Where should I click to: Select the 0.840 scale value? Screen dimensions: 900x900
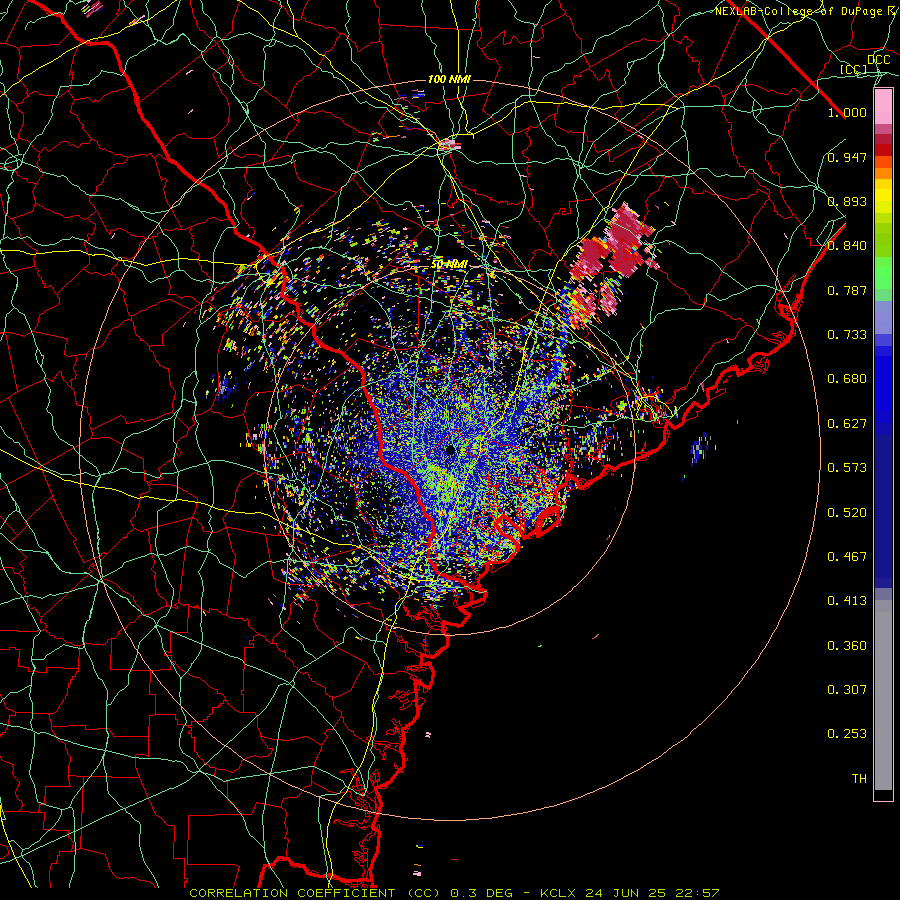tap(847, 246)
